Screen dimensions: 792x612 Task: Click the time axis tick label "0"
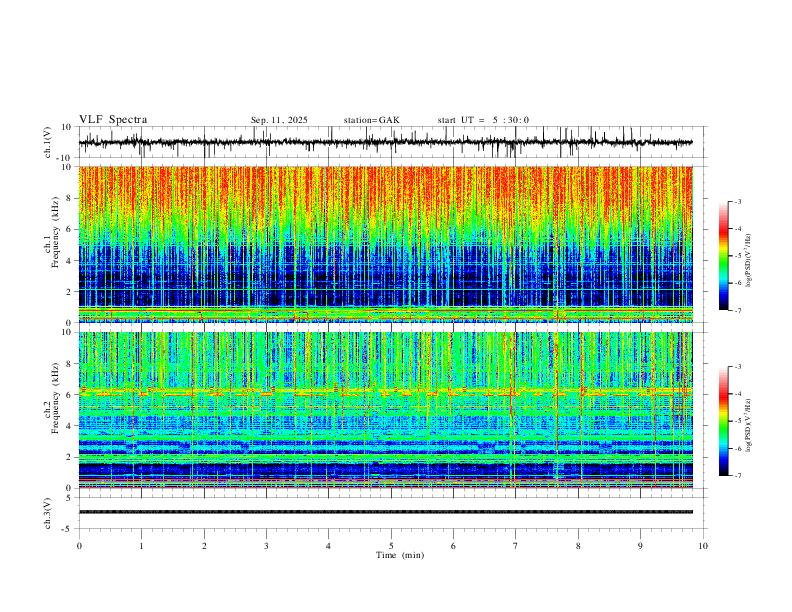(79, 546)
